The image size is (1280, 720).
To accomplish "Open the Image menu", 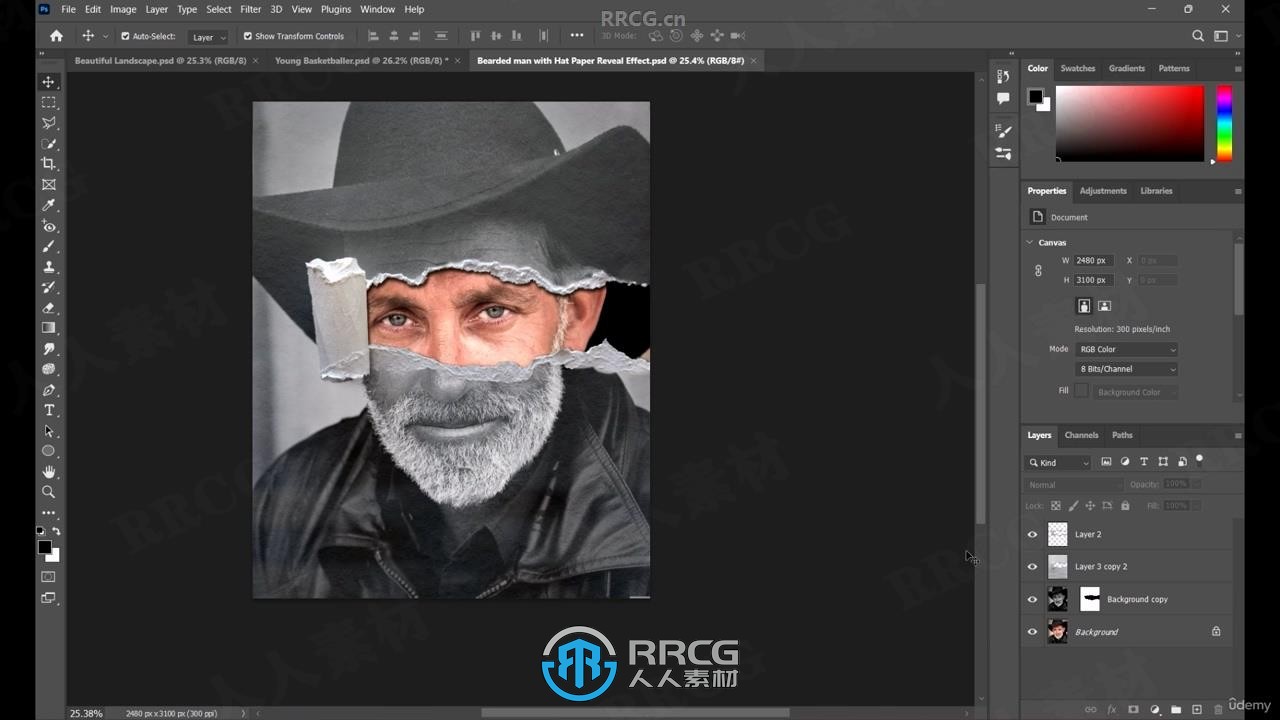I will tap(123, 9).
